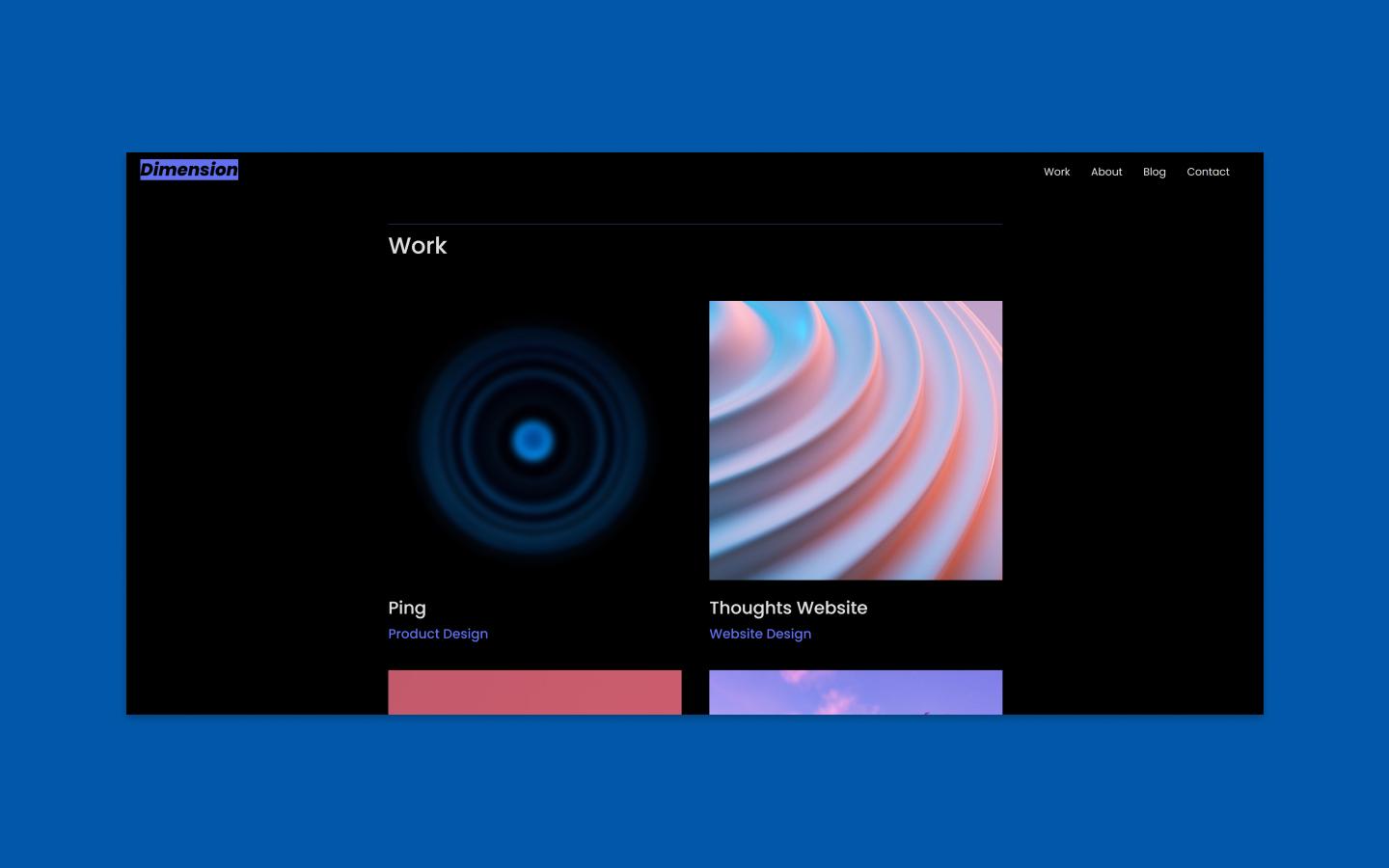Open the Ping project title
Screen dimensions: 1389x868
click(407, 608)
